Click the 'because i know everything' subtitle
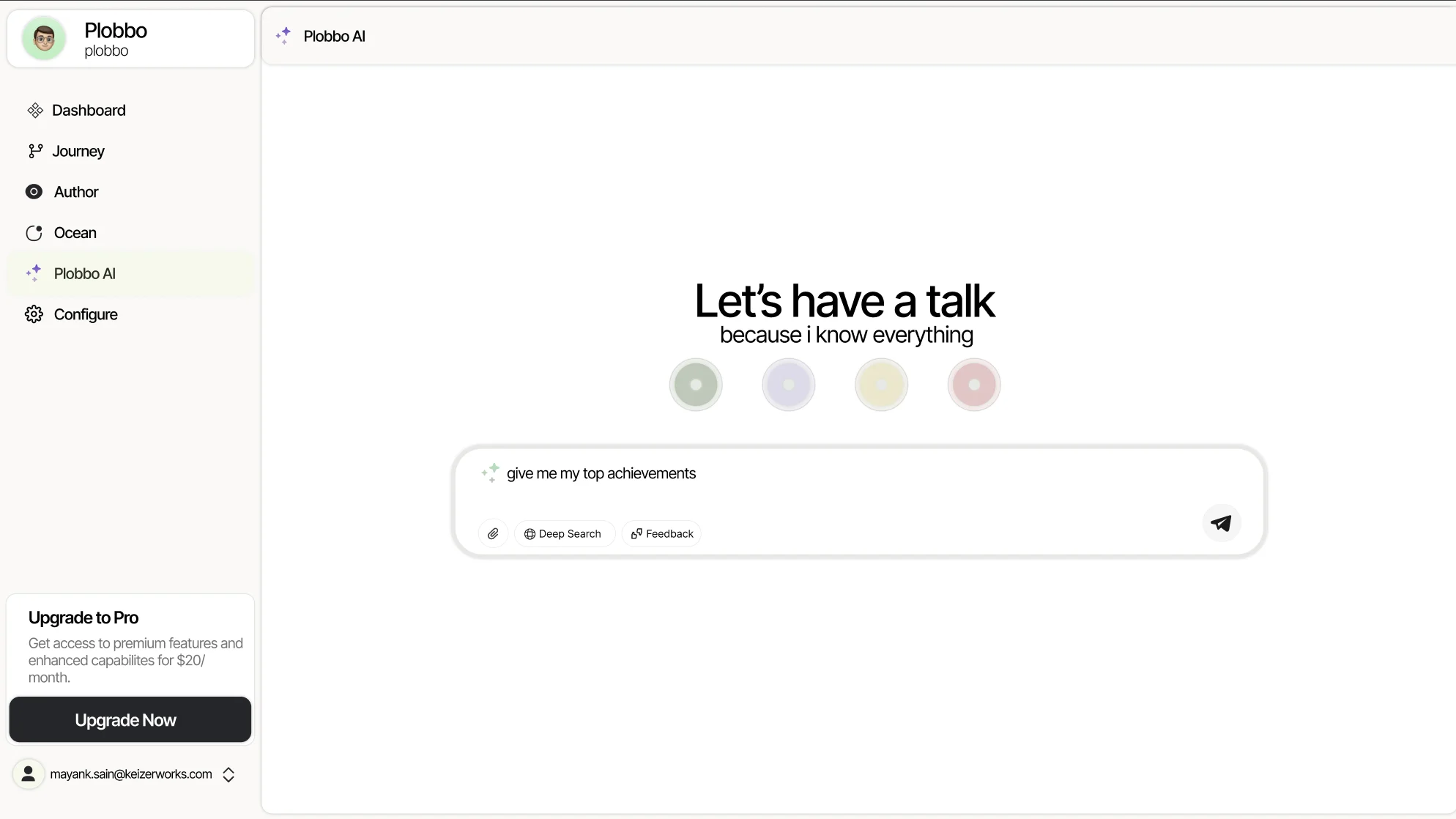This screenshot has width=1456, height=819. pyautogui.click(x=847, y=335)
